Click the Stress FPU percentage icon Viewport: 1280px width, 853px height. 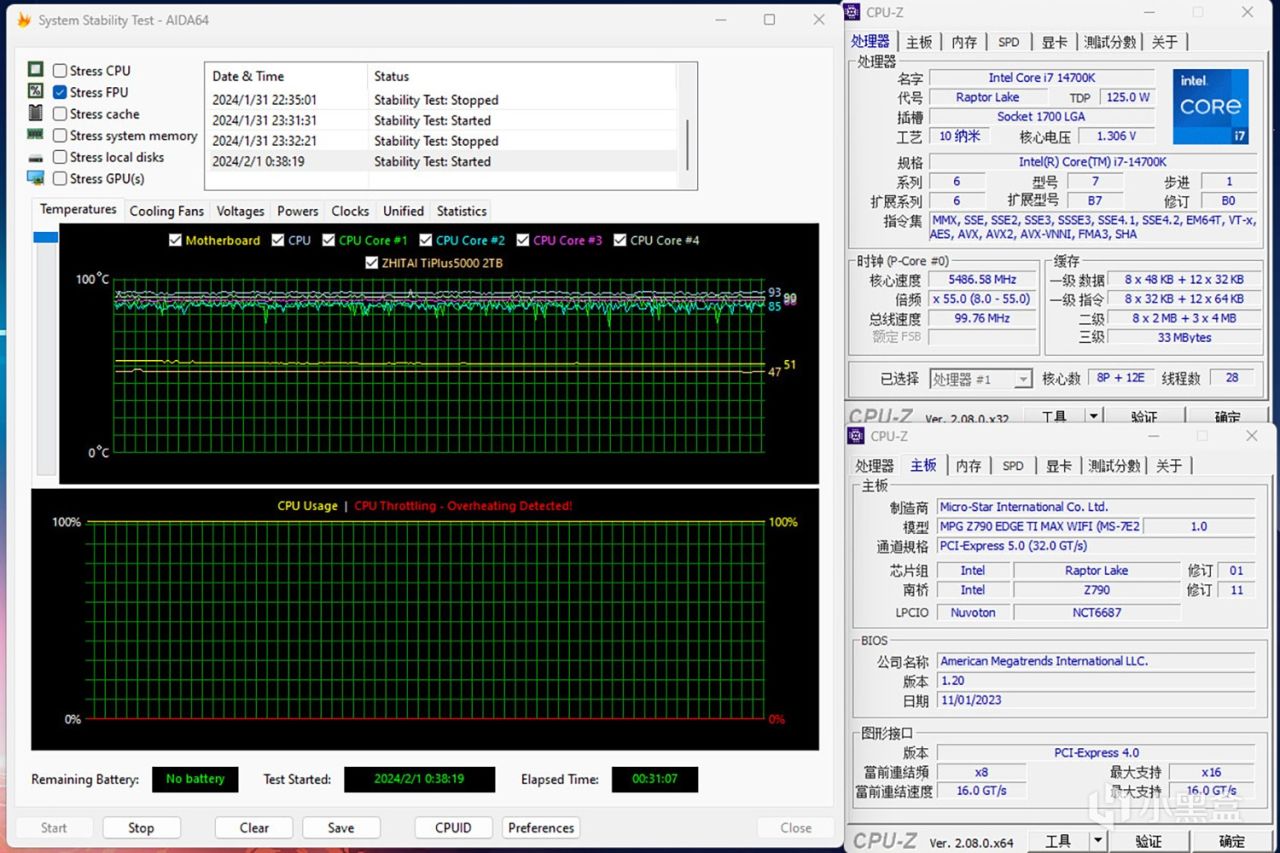coord(34,92)
